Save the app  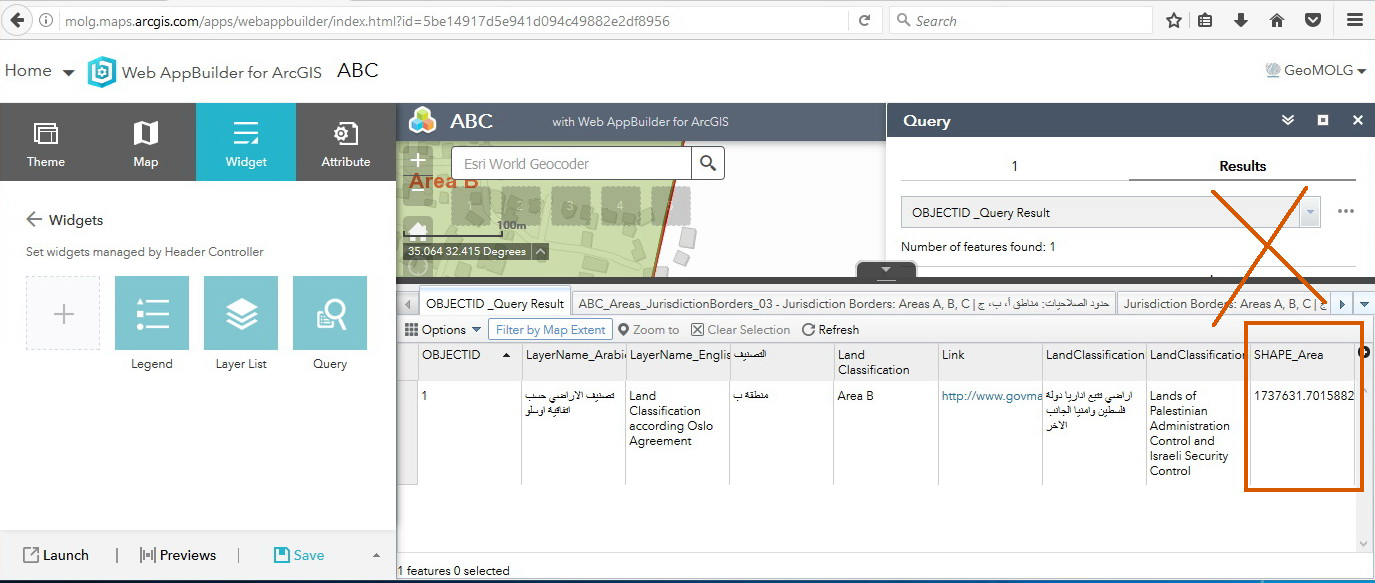pos(299,555)
